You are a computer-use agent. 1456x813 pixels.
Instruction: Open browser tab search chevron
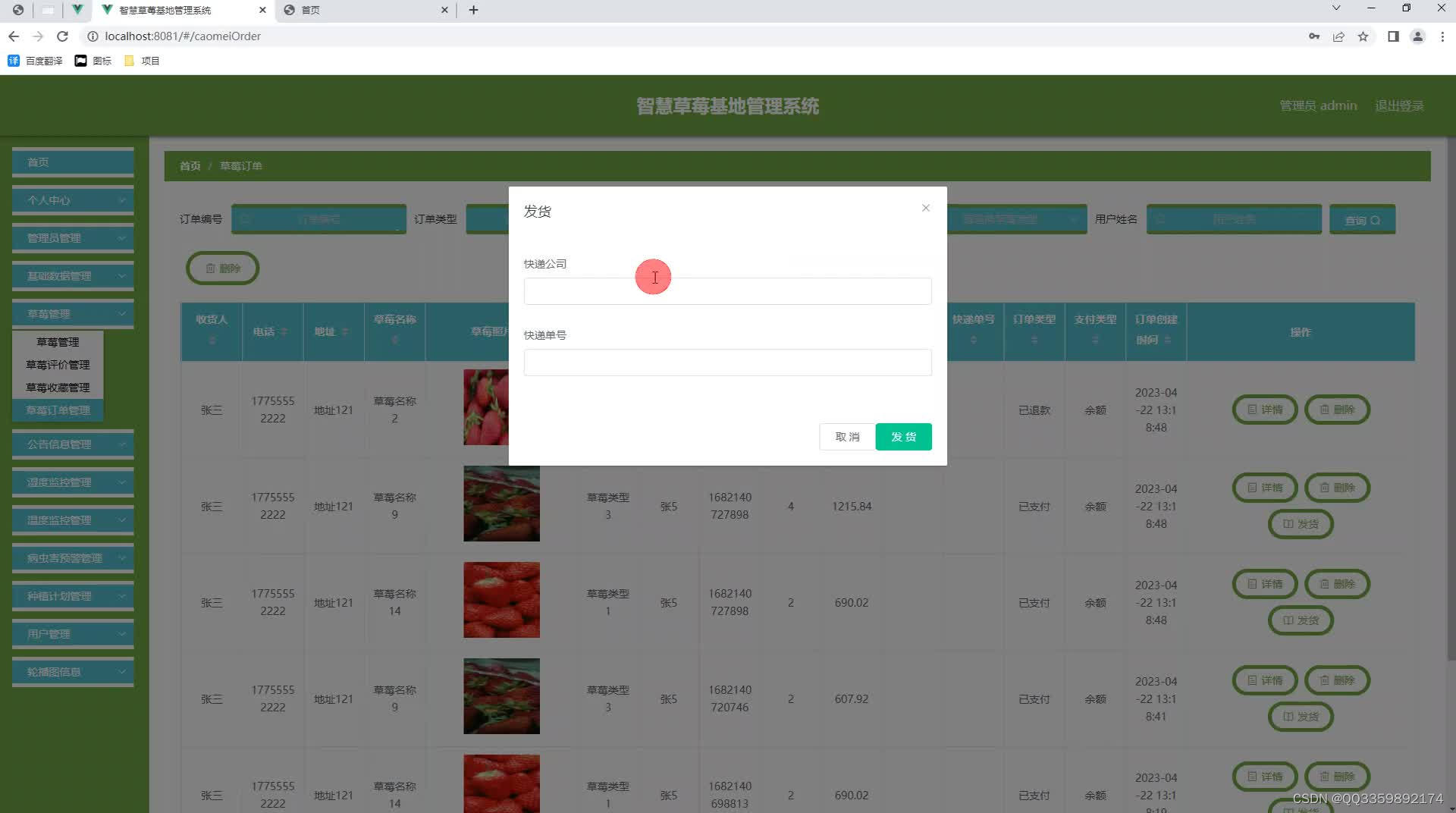[1336, 8]
